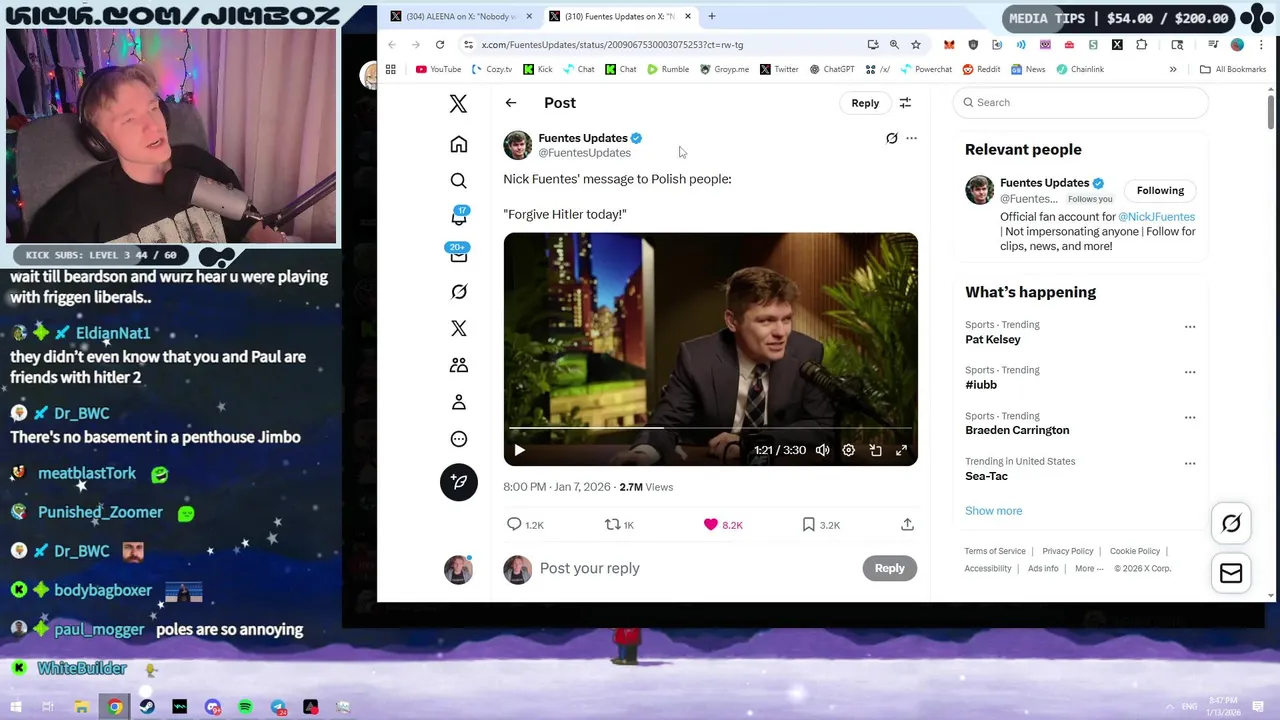Open X Home from the sidebar
This screenshot has width=1280, height=720.
[459, 145]
